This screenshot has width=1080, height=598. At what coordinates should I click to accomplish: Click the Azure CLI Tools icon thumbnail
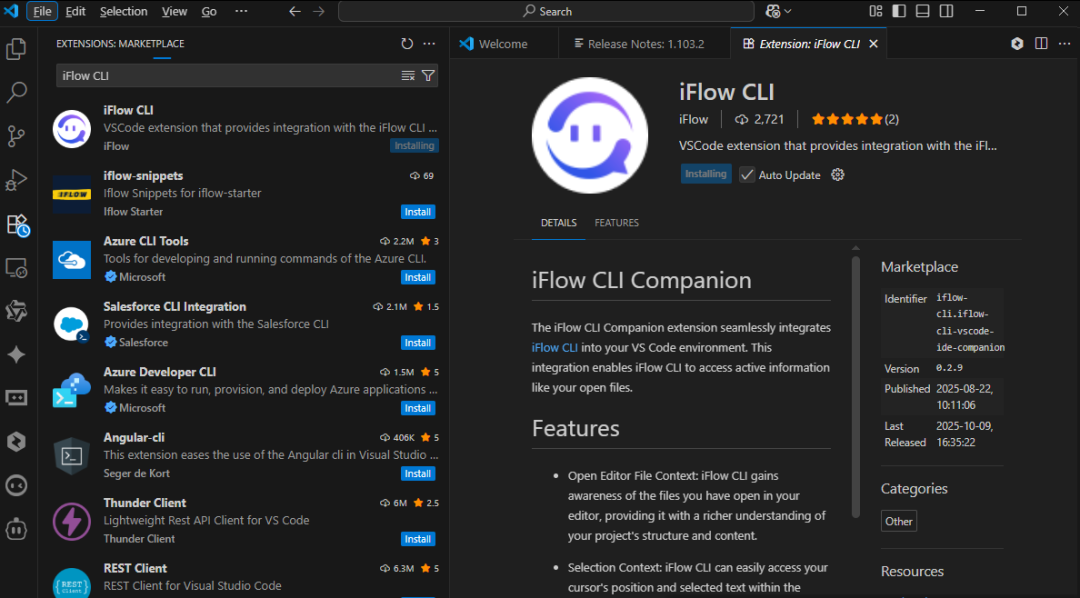pos(72,260)
